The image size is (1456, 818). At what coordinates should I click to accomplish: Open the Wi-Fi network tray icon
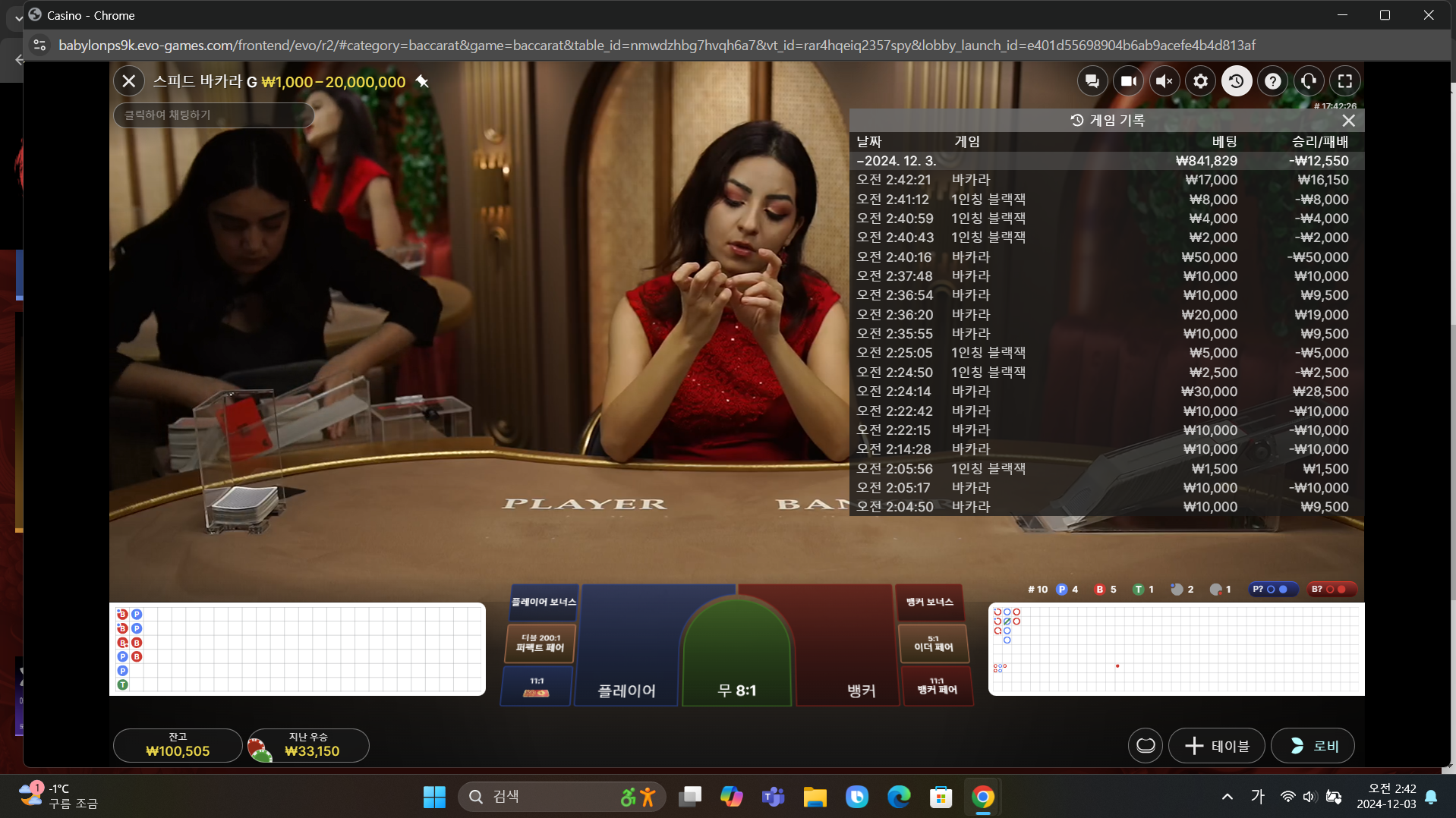(1287, 797)
